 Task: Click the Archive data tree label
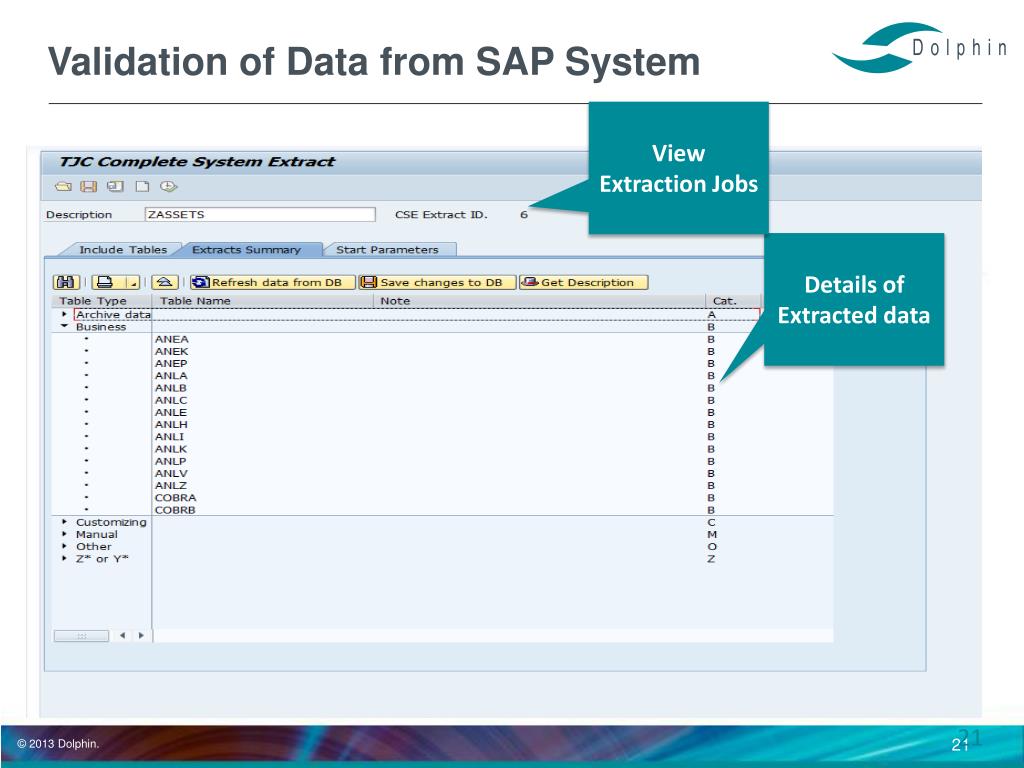113,314
